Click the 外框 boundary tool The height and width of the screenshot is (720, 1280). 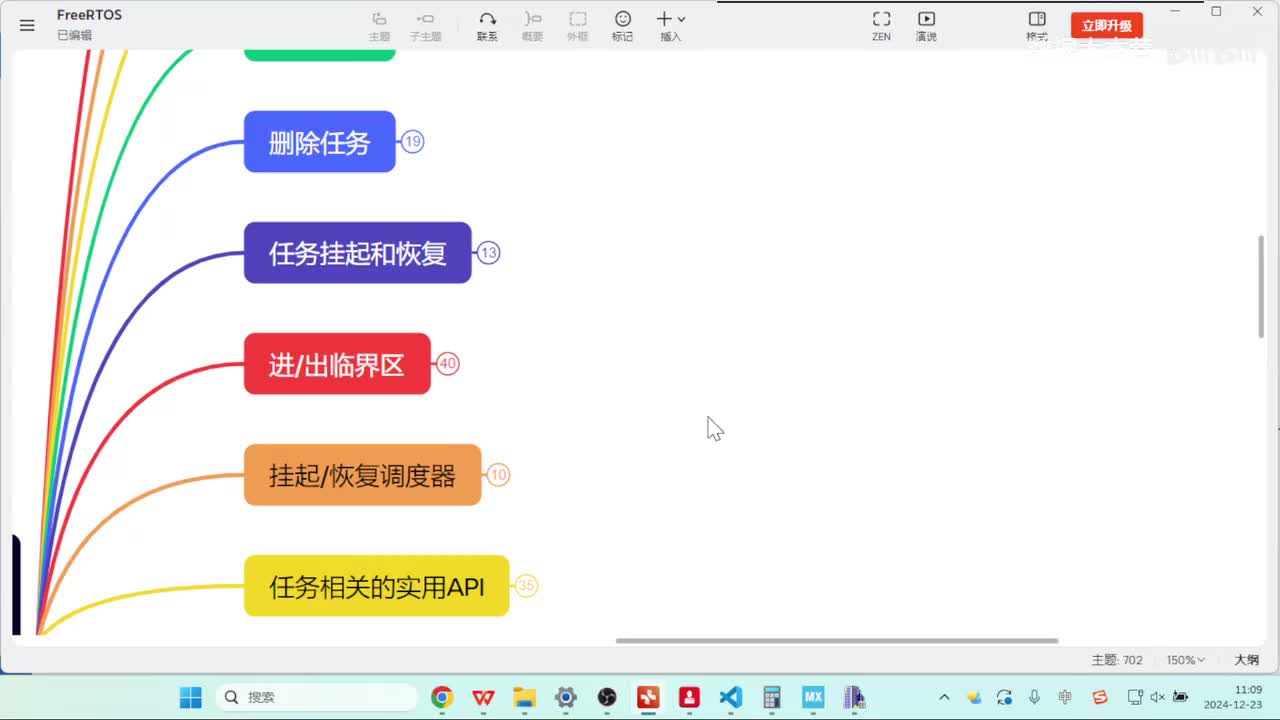pyautogui.click(x=577, y=26)
